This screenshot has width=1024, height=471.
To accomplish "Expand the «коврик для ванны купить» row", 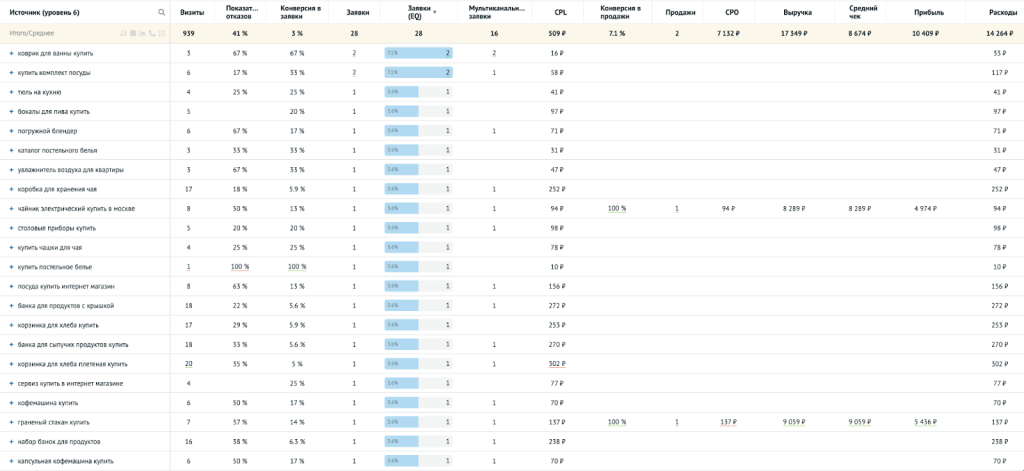I will tap(11, 53).
